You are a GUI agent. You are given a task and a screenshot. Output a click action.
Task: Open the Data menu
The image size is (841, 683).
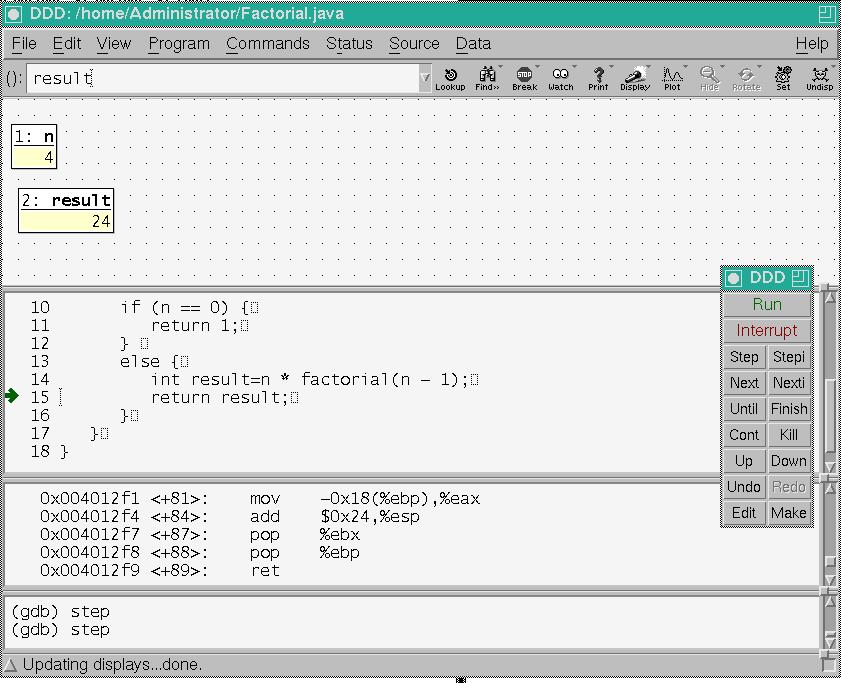pos(473,43)
